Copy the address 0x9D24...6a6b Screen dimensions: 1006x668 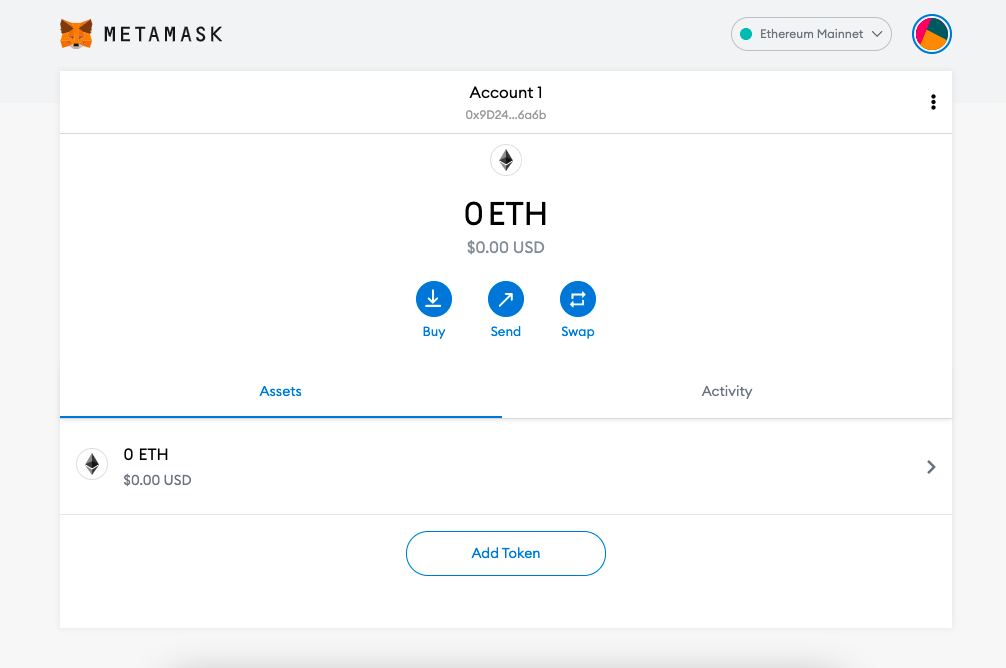tap(506, 115)
